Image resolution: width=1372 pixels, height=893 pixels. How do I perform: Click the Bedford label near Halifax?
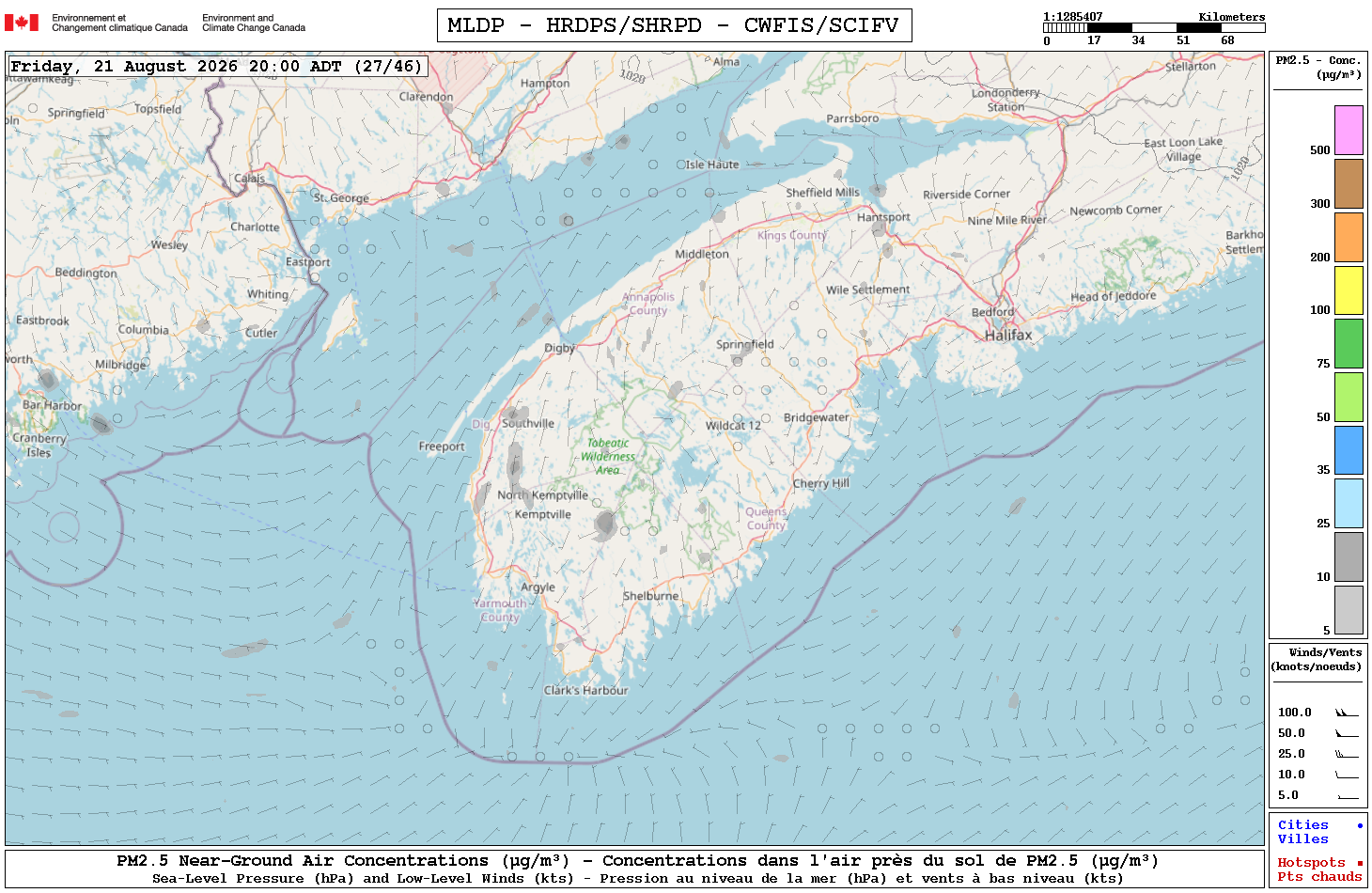[x=993, y=312]
